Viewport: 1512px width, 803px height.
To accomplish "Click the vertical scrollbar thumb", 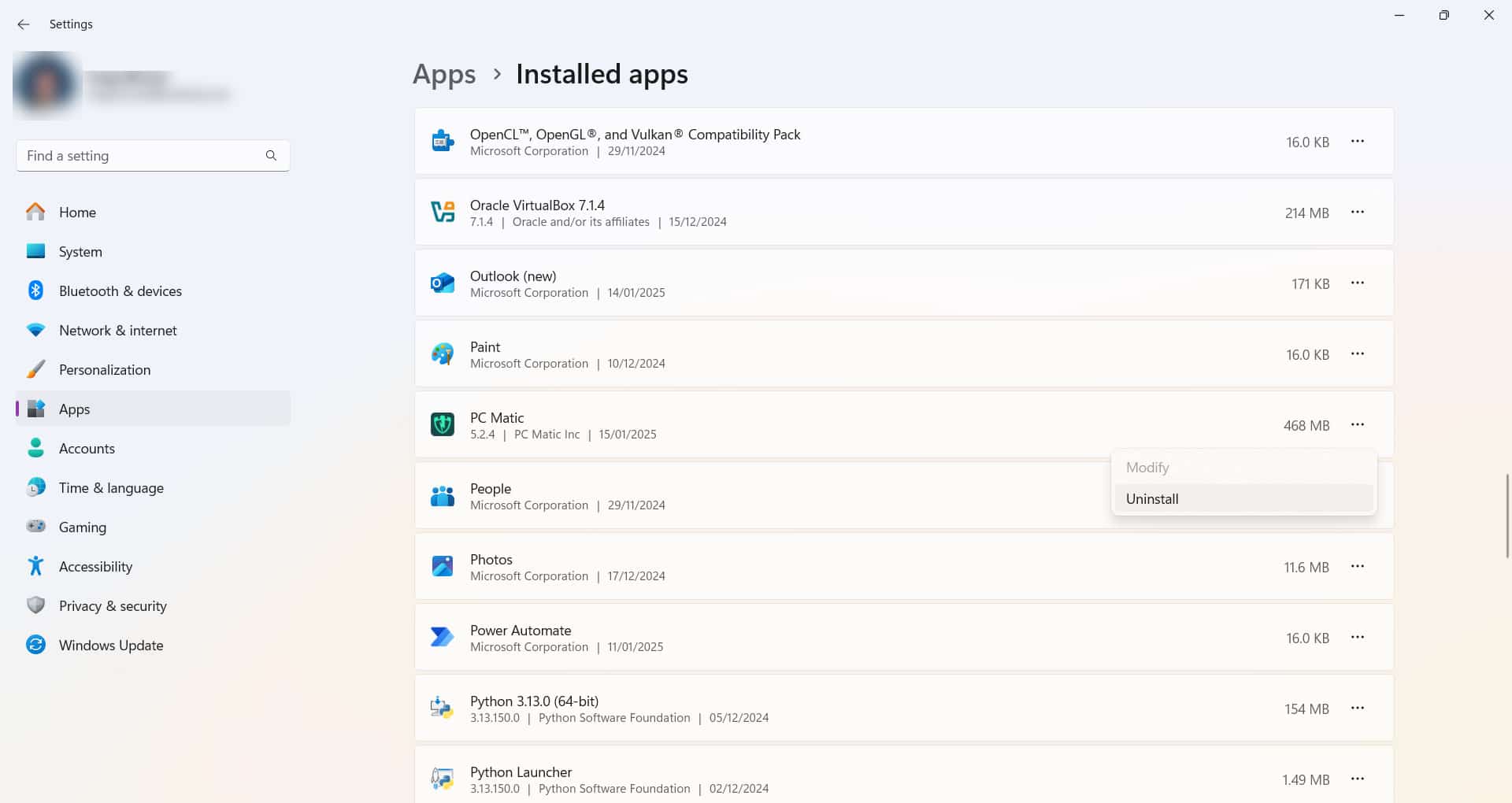I will [1507, 516].
